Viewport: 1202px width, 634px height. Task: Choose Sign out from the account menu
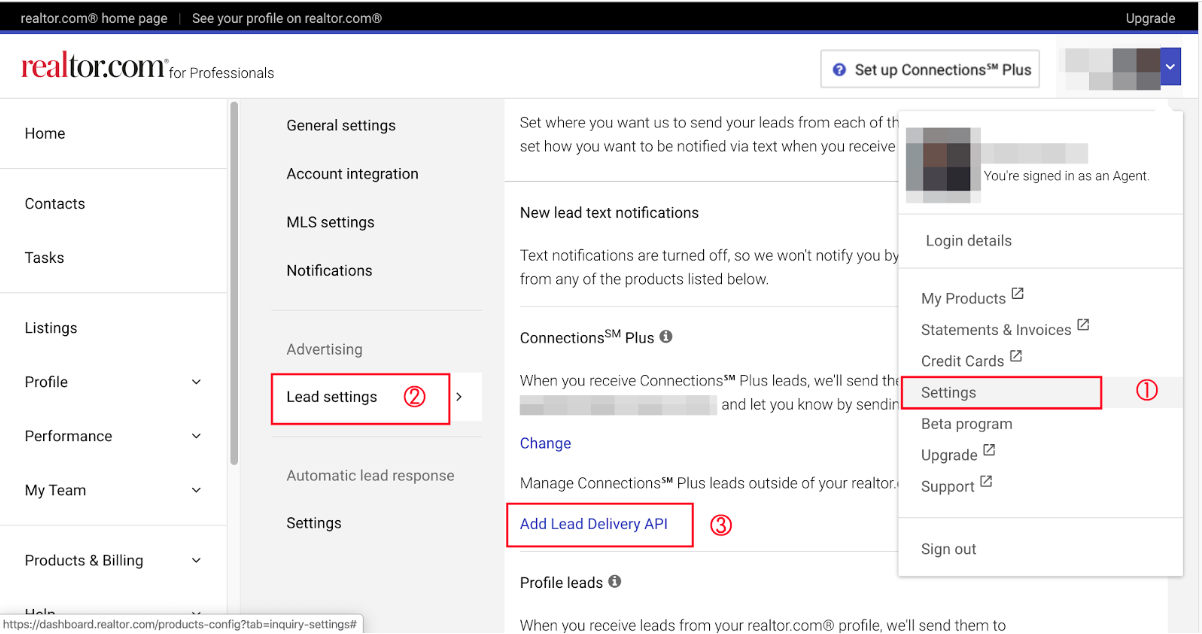[x=948, y=549]
